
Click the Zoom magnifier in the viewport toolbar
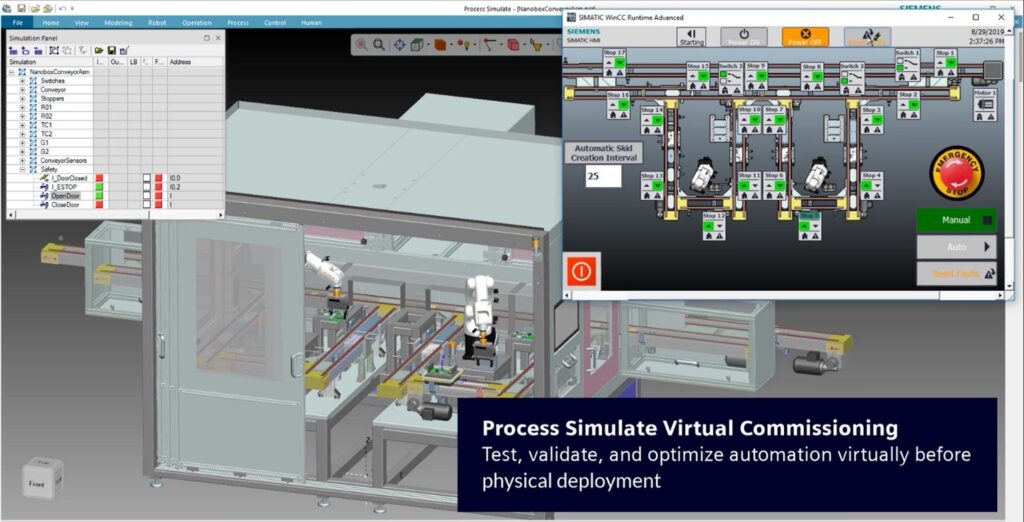(x=379, y=44)
